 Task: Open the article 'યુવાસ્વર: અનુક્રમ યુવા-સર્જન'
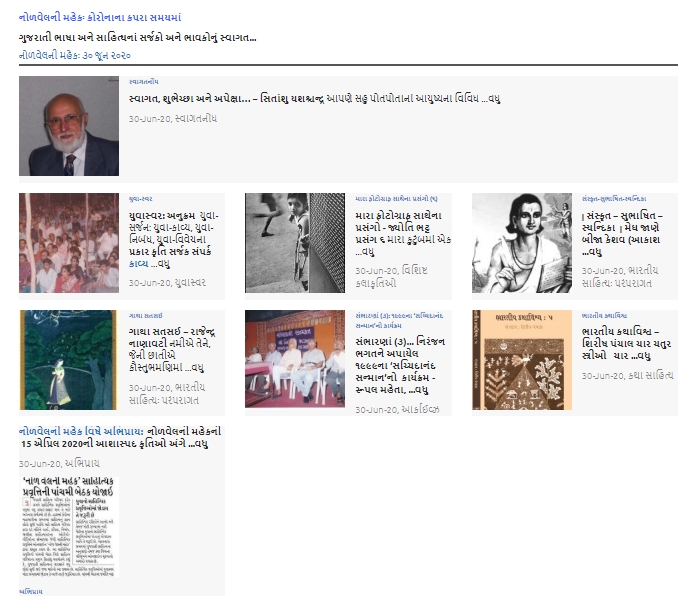(x=174, y=239)
